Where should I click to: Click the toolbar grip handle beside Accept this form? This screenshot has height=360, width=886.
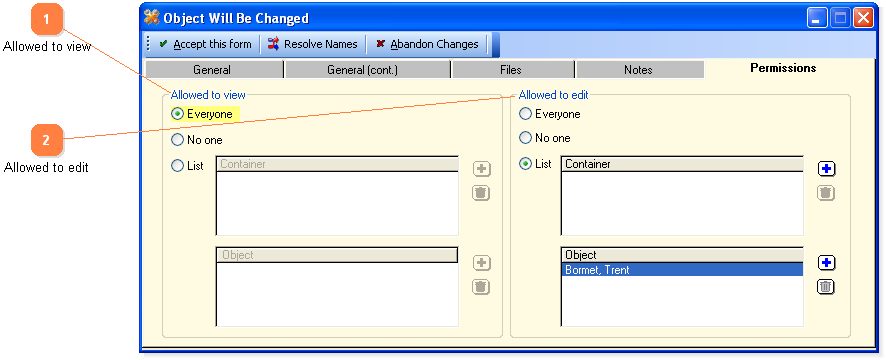tap(149, 44)
